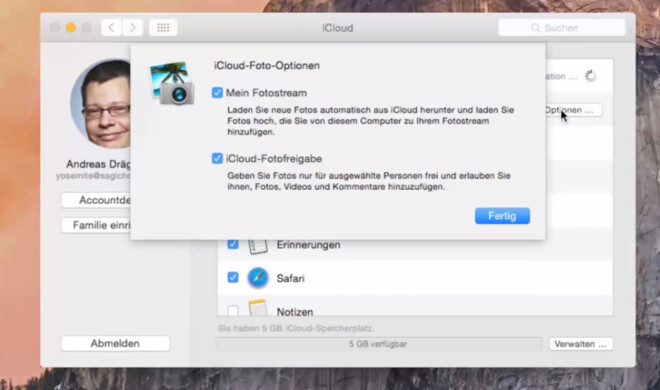The width and height of the screenshot is (660, 390).
Task: Click the Accountdetails button
Action: [x=96, y=200]
